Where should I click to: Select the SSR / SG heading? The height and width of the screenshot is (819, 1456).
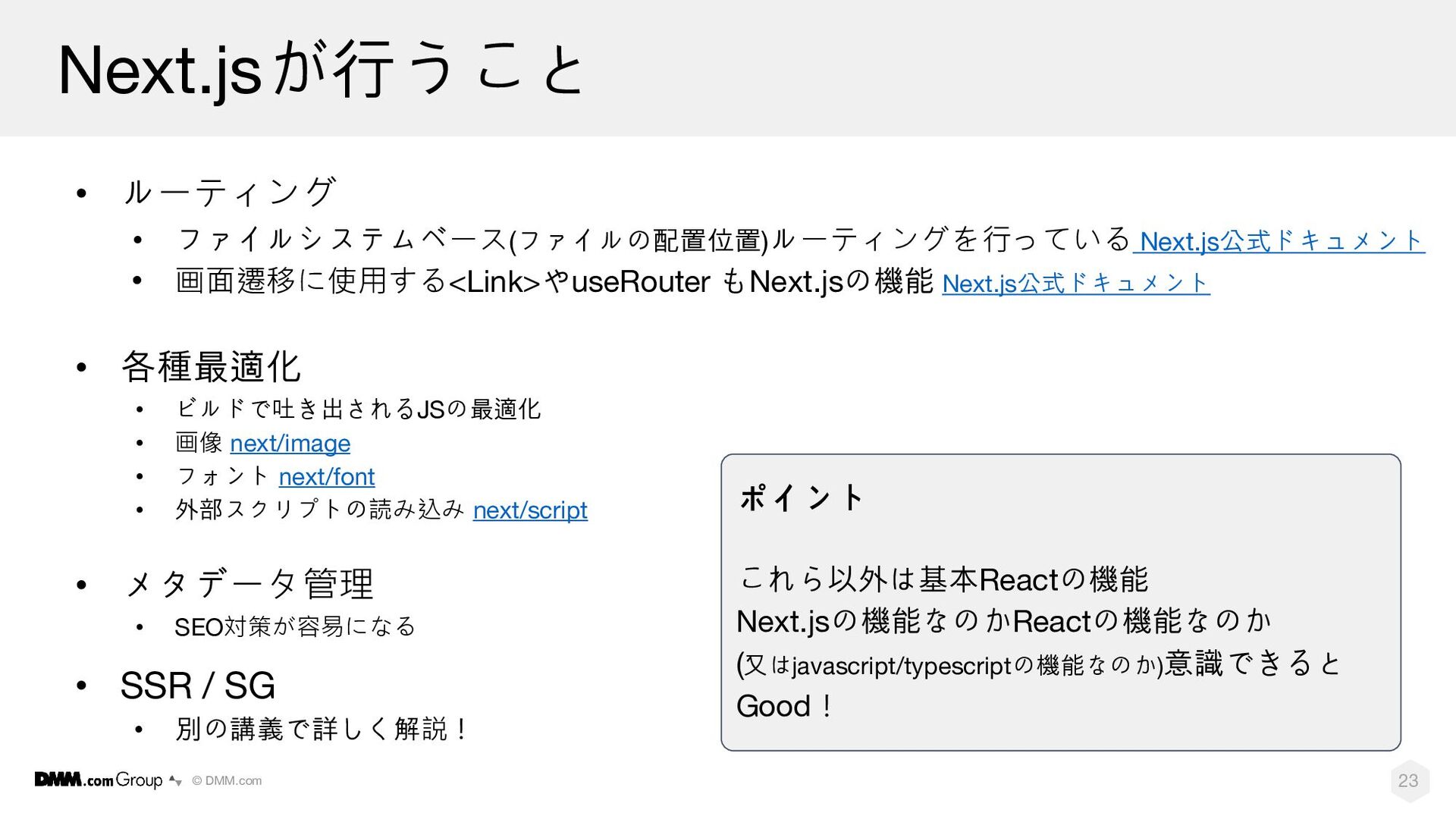click(197, 686)
